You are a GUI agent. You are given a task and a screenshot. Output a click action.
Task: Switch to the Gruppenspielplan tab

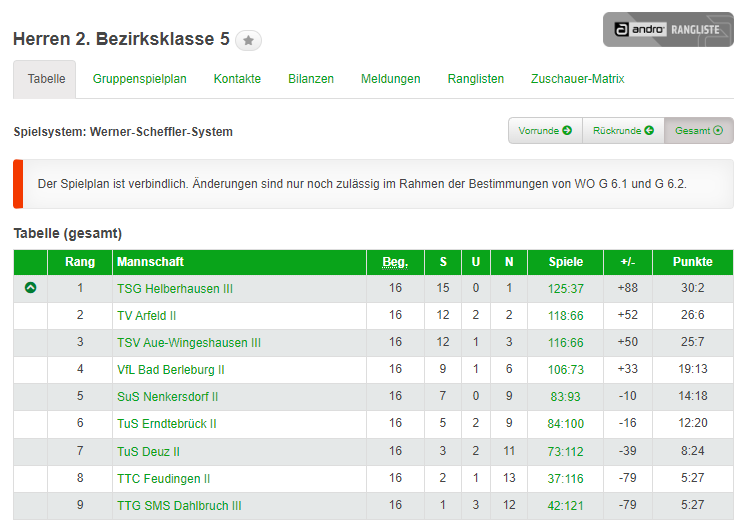coord(140,79)
